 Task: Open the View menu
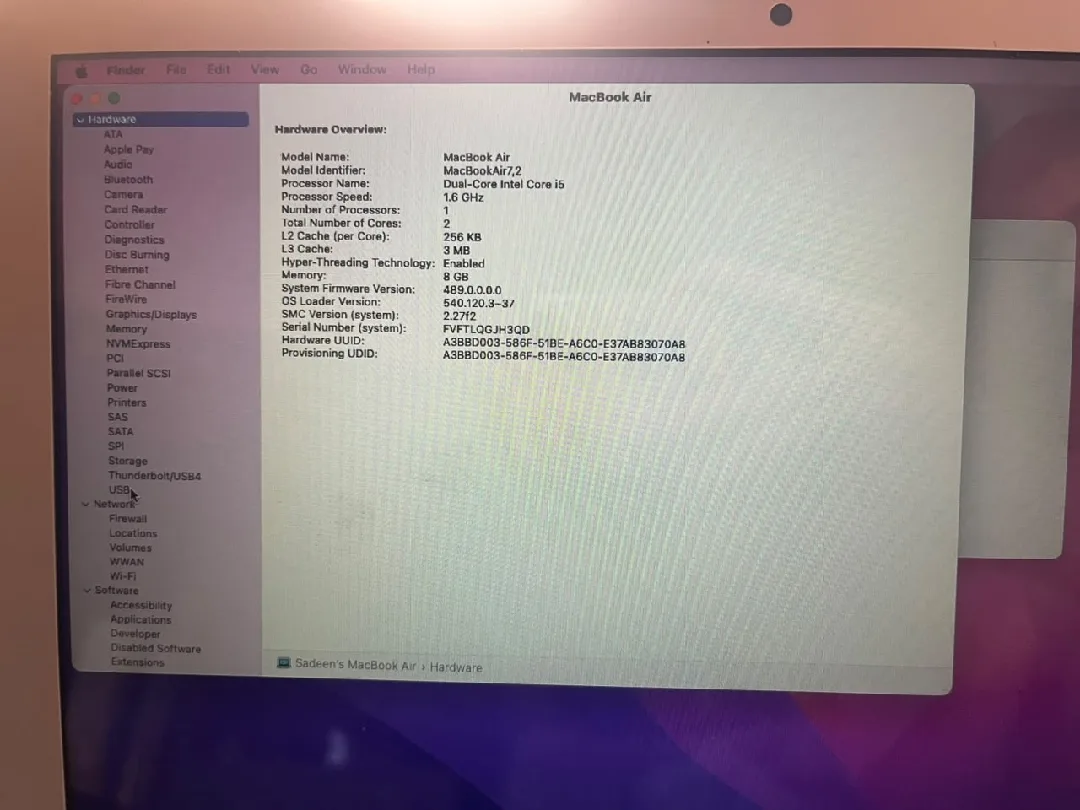(x=265, y=70)
